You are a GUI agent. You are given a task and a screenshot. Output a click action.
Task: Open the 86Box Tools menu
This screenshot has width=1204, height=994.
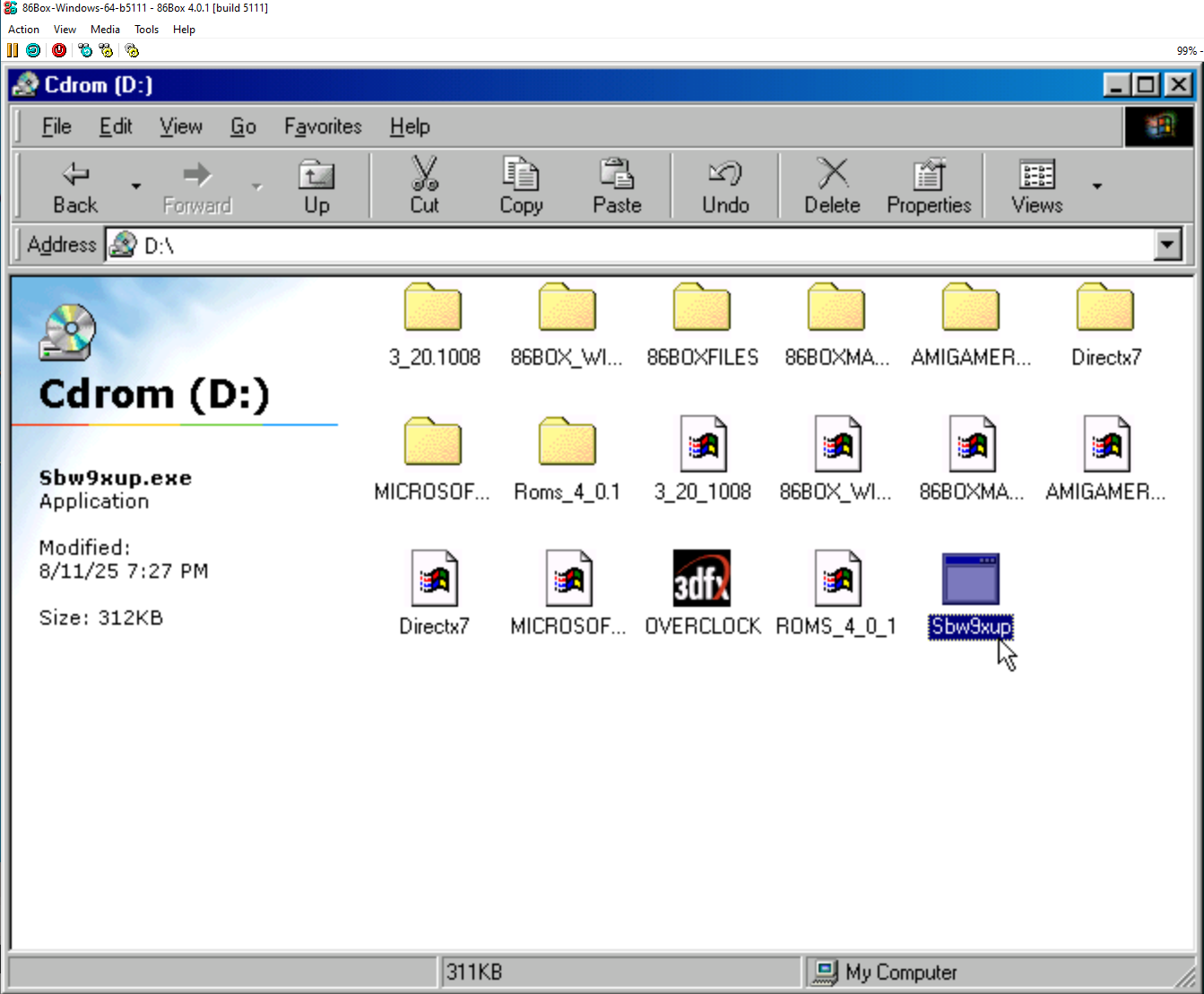click(146, 30)
